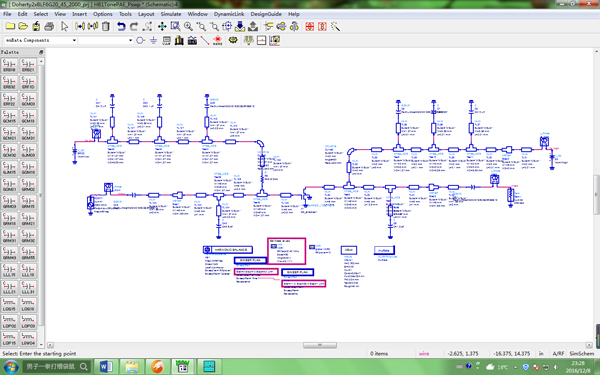Open a design with the open-folder icon
The width and height of the screenshot is (600, 375).
pyautogui.click(x=23, y=26)
